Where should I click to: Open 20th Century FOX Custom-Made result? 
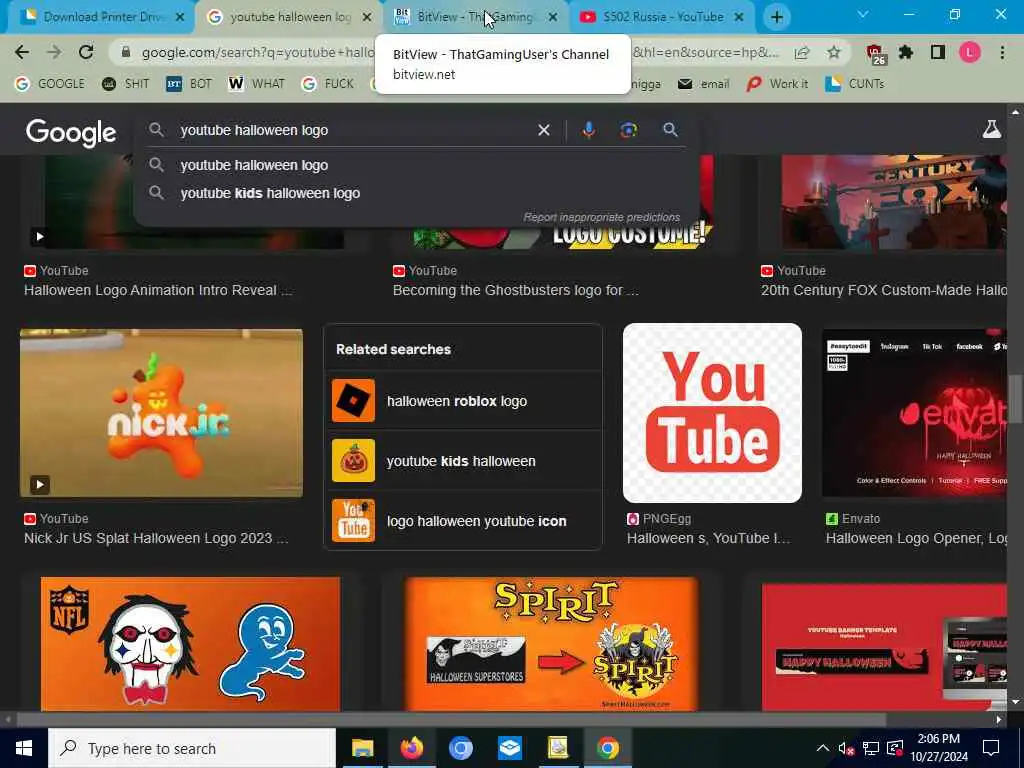coord(884,290)
